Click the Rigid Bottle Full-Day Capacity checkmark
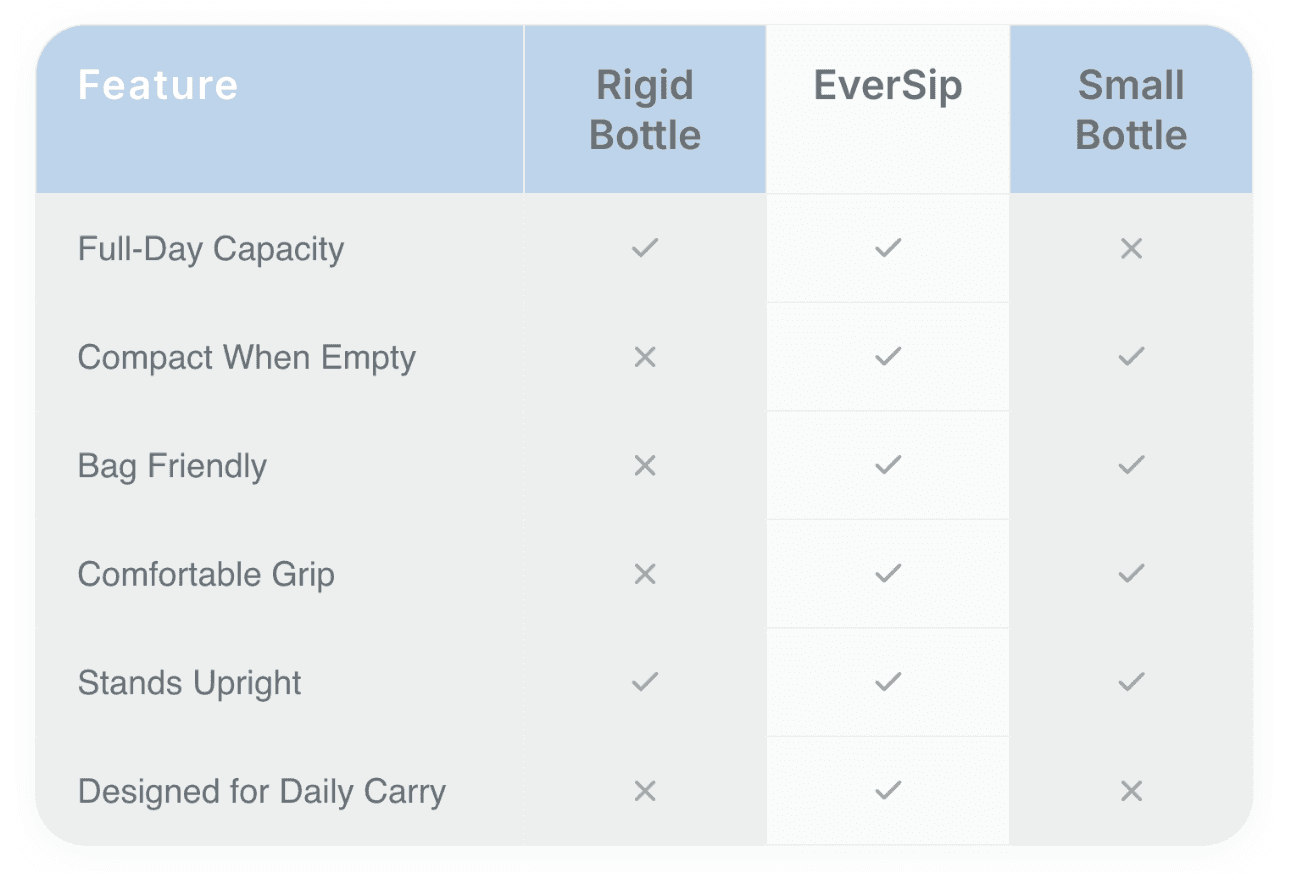Screen dimensions: 1298x882 point(645,248)
